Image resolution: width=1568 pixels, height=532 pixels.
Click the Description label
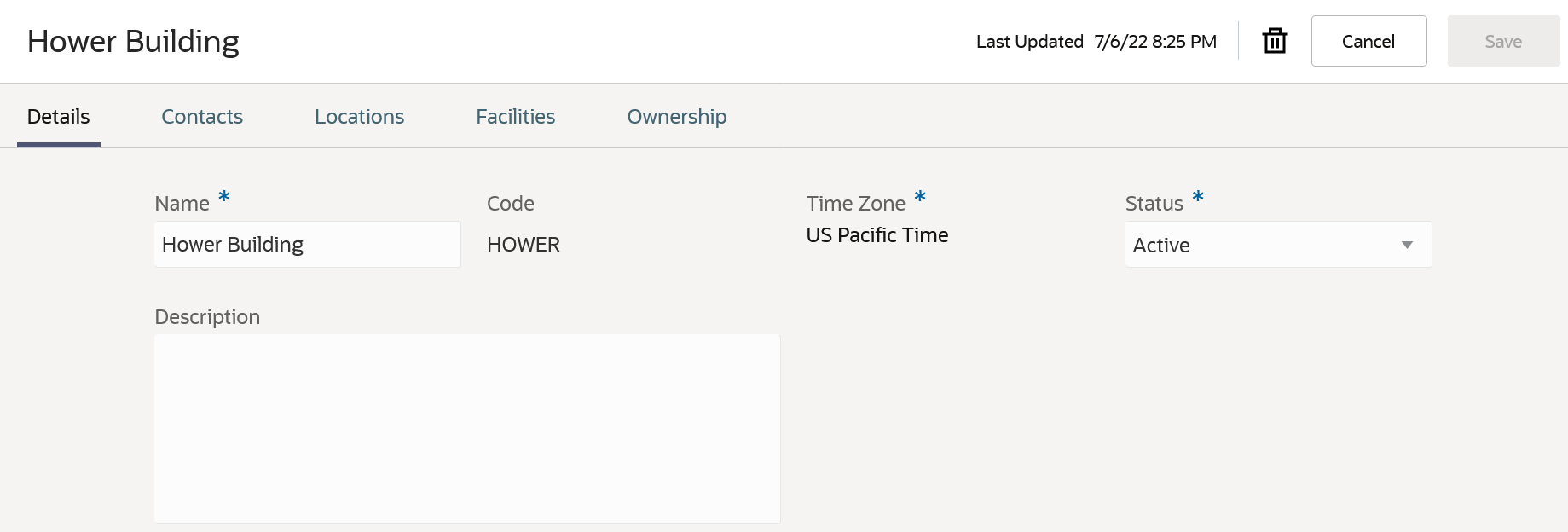pyautogui.click(x=207, y=317)
